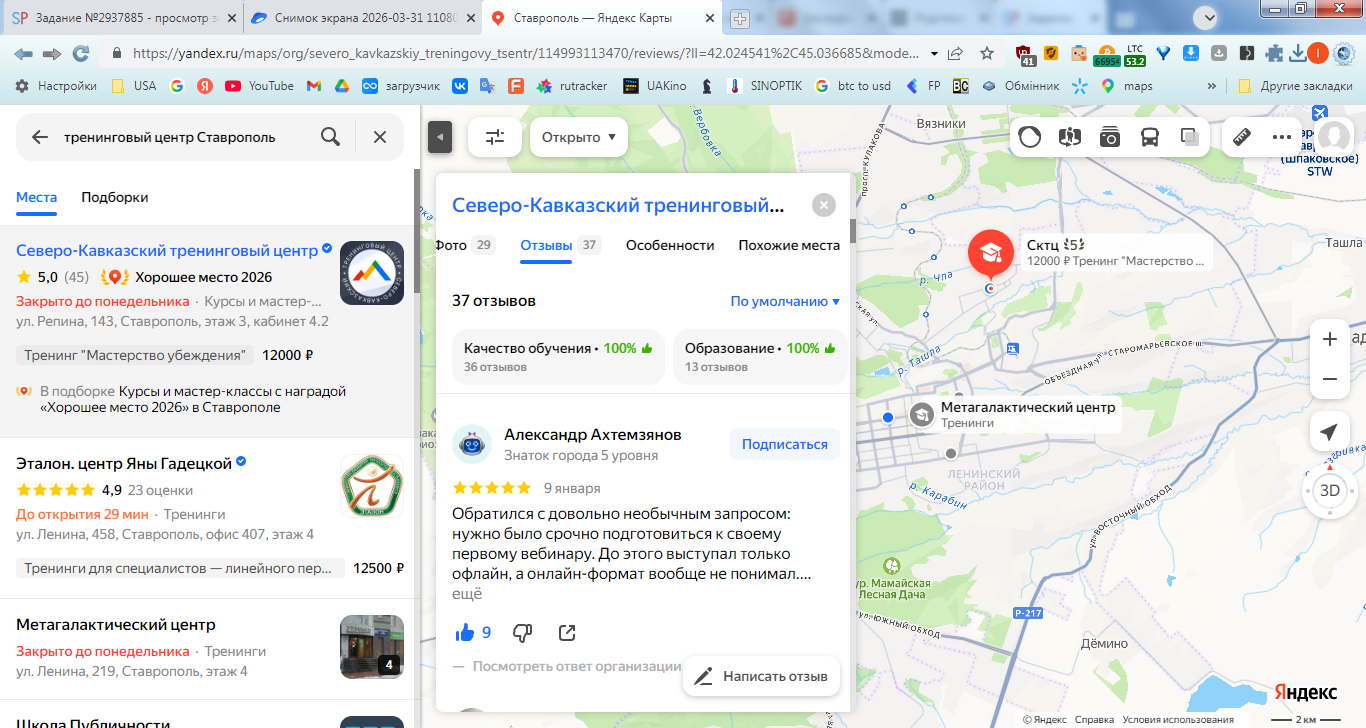
Task: Switch to "Снимок экрана" browser tab
Action: (360, 18)
